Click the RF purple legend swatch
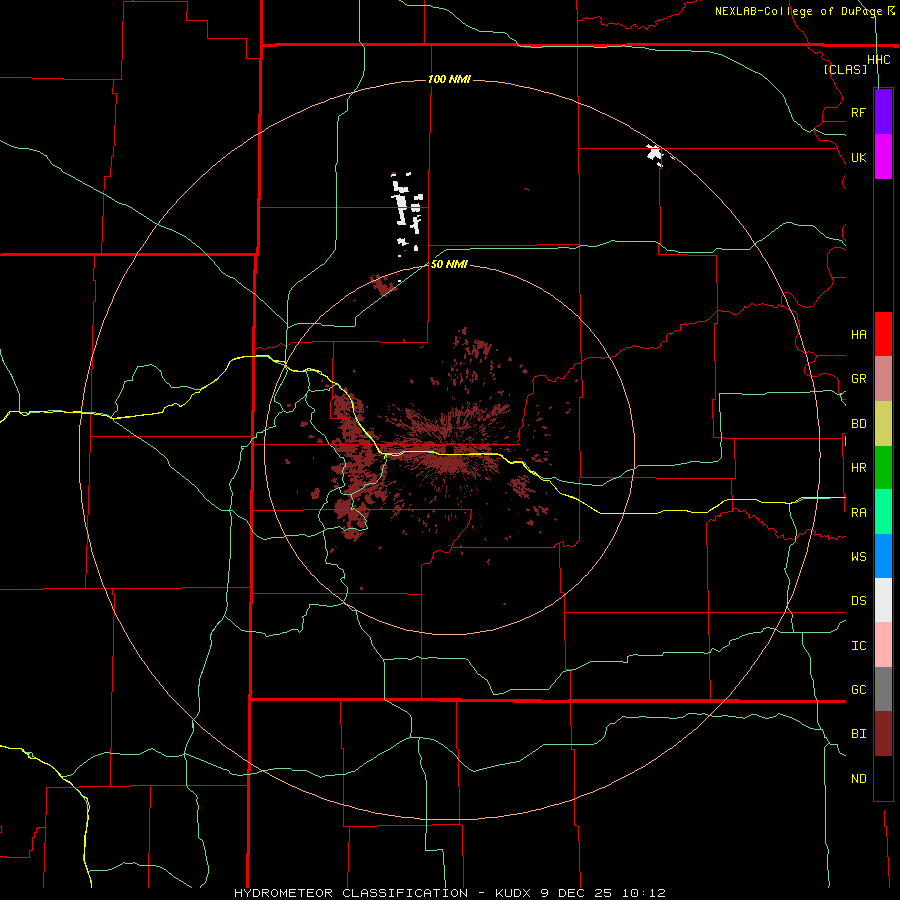Screen dimensions: 900x900 883,112
